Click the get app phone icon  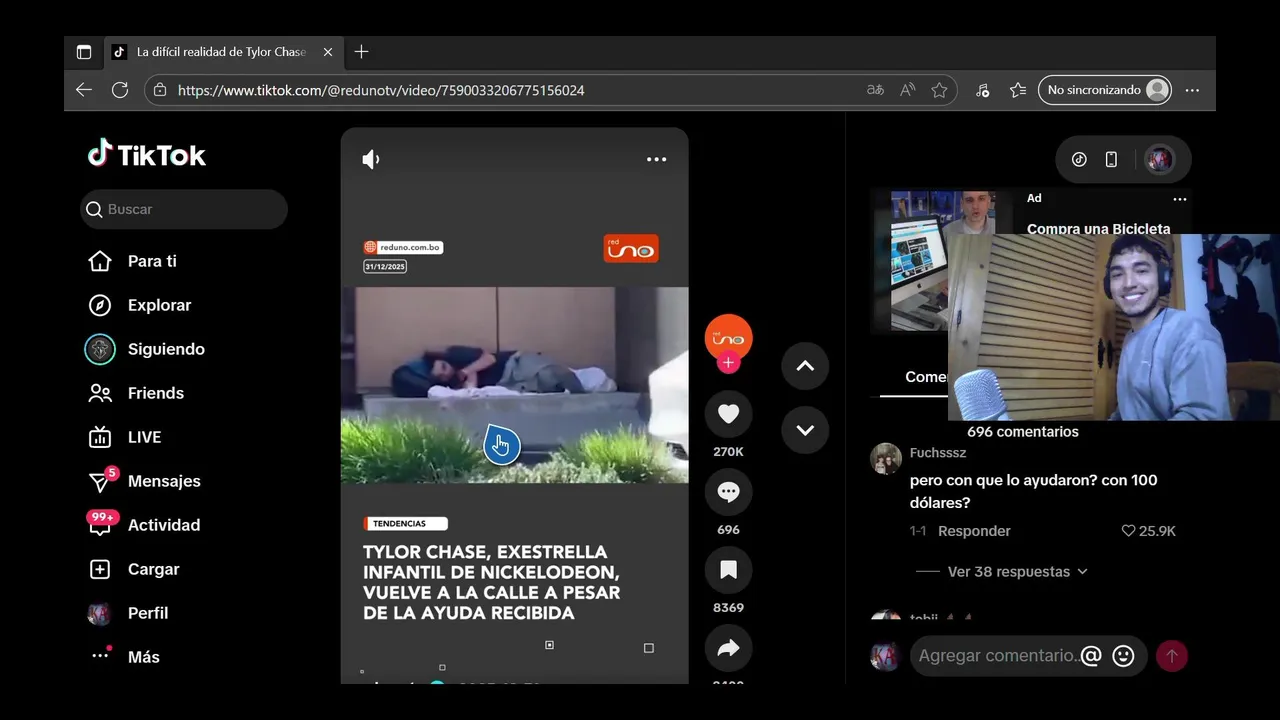point(1111,159)
